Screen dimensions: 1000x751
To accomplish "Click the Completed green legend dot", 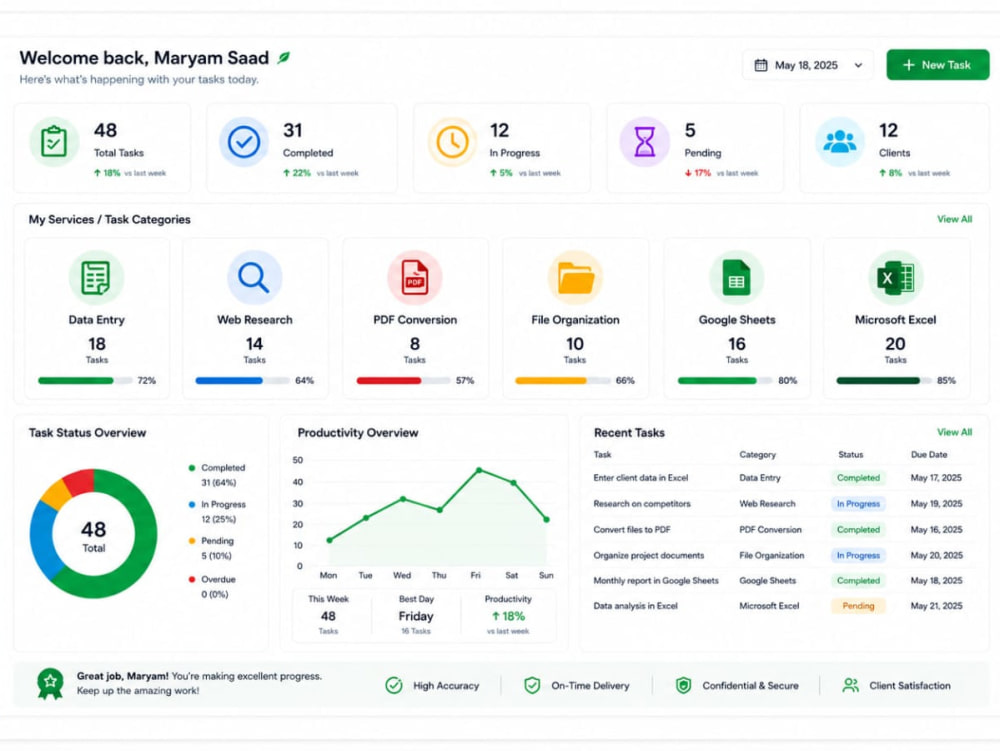I will click(x=192, y=468).
